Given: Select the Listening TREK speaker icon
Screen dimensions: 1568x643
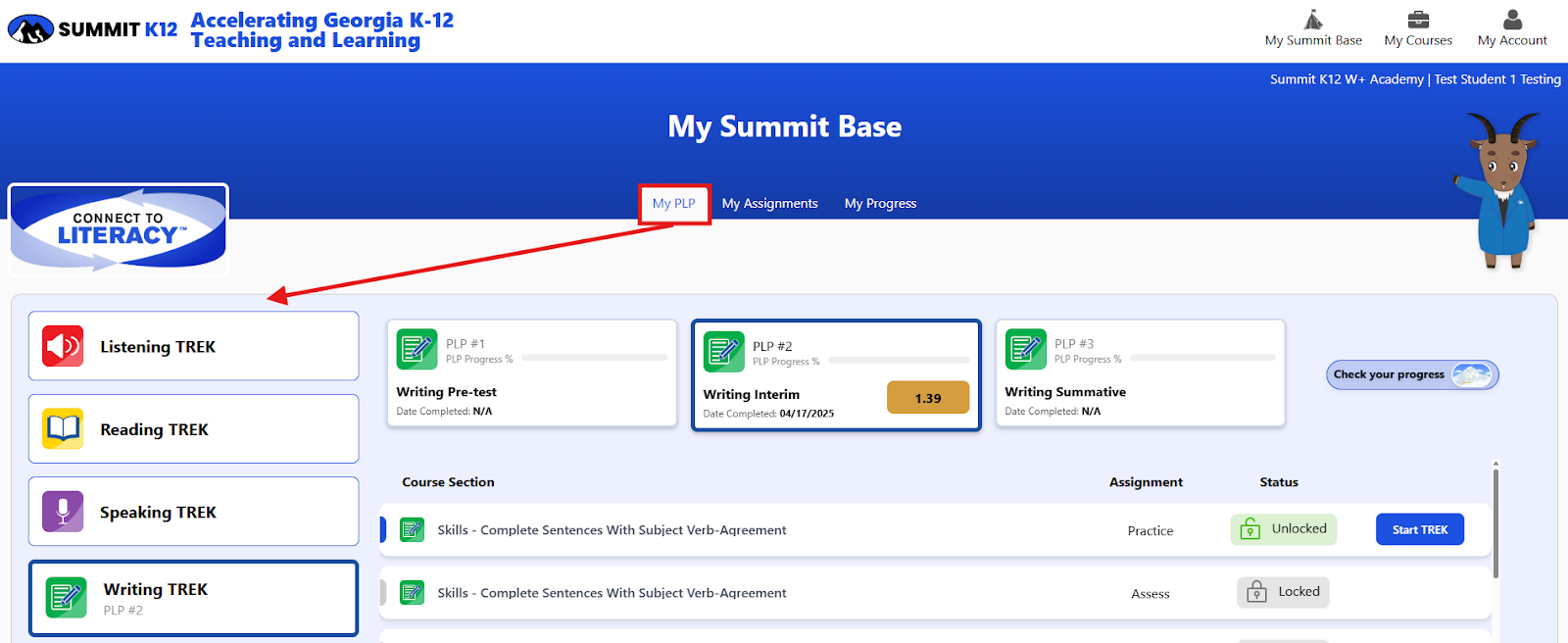Looking at the screenshot, I should tap(63, 346).
